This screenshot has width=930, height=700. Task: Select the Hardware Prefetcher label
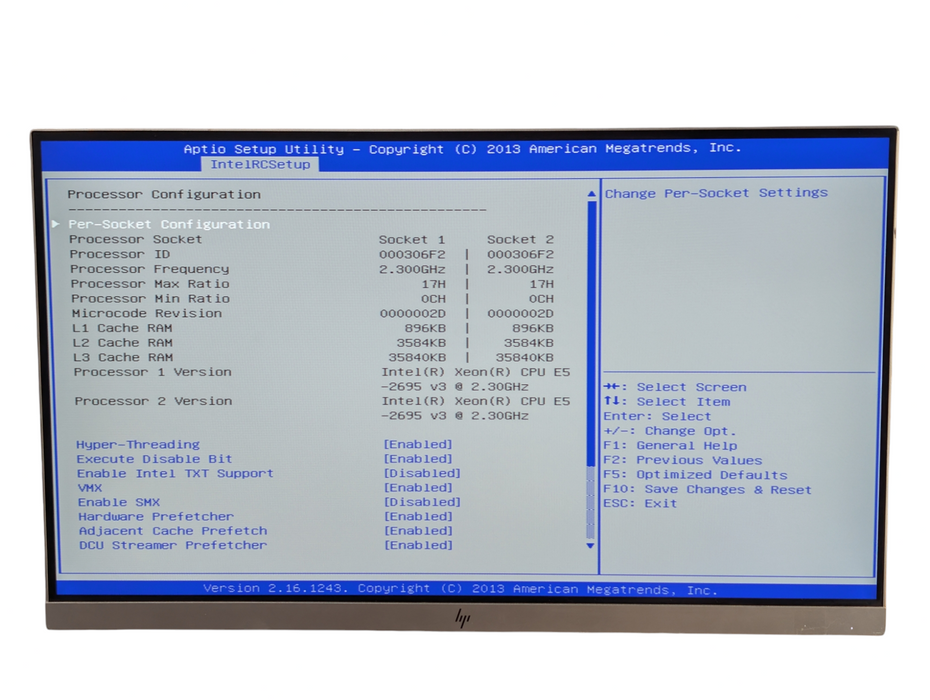click(x=156, y=517)
